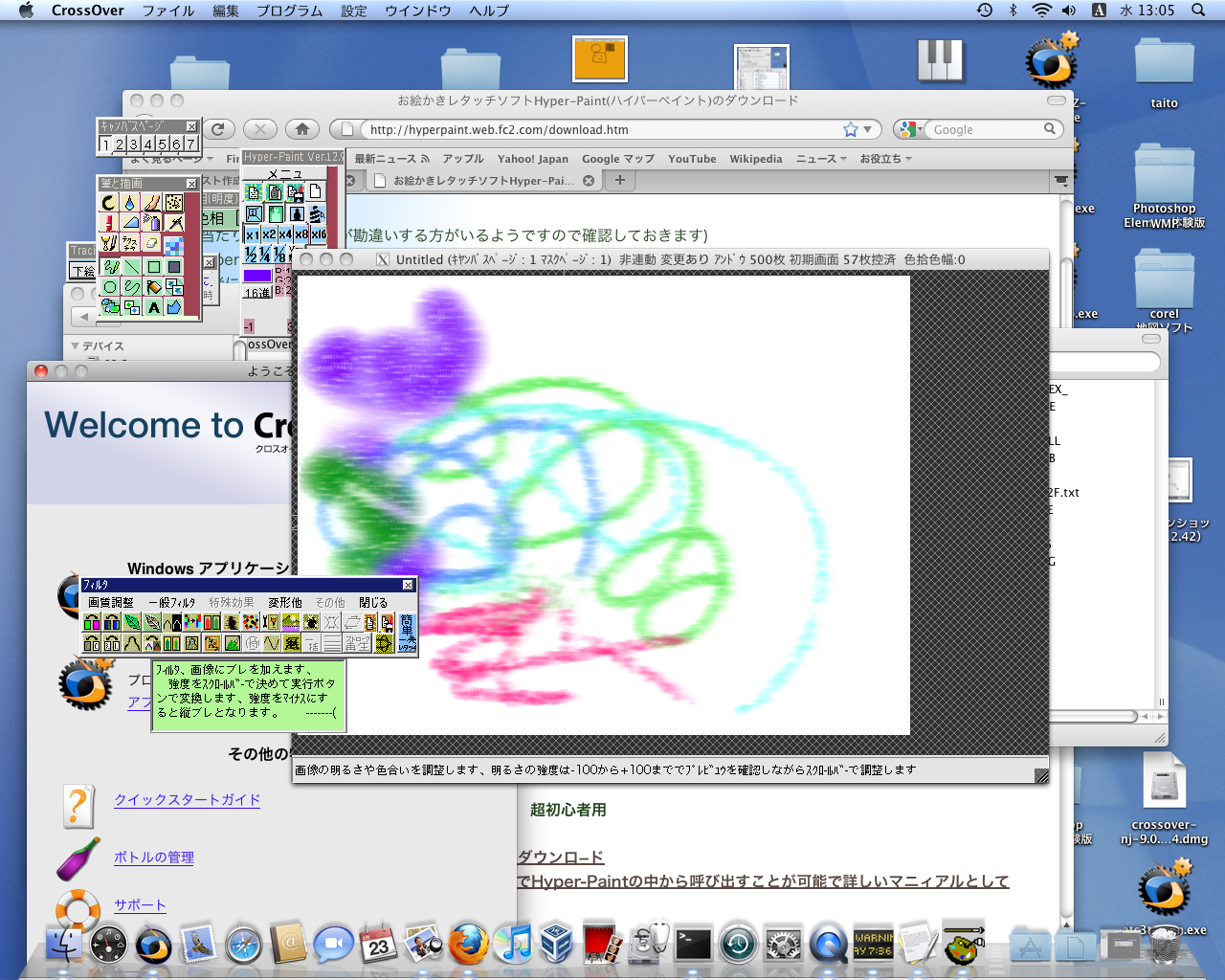Click the browser address field
This screenshot has height=980, width=1225.
(574, 129)
